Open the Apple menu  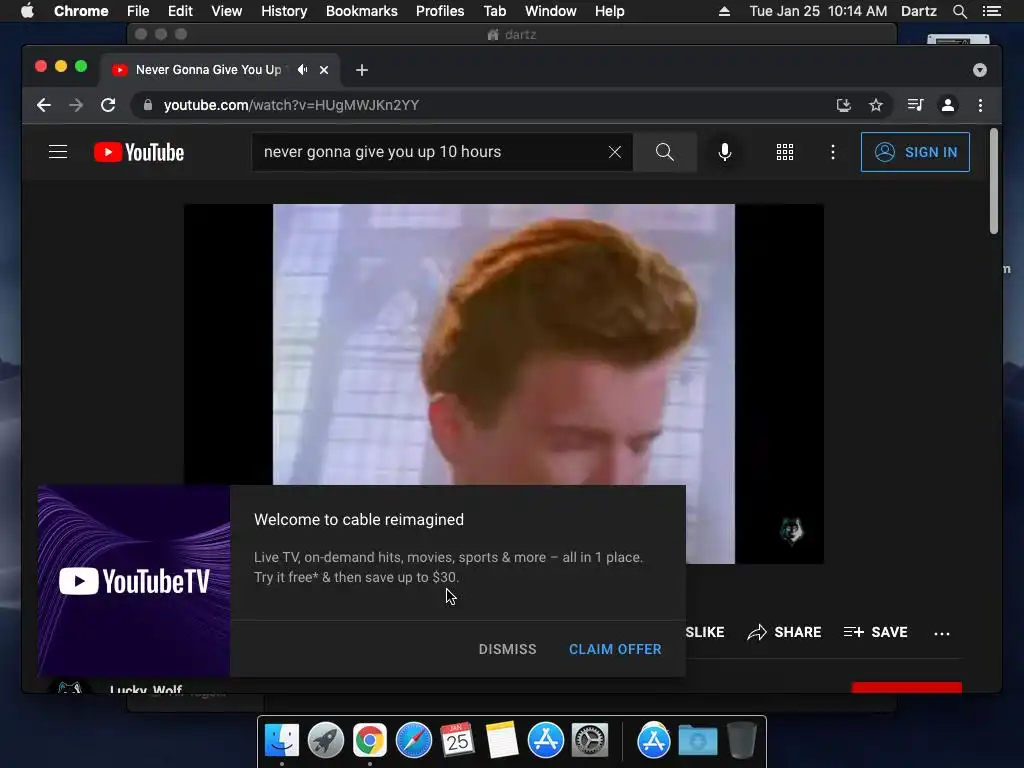(27, 11)
